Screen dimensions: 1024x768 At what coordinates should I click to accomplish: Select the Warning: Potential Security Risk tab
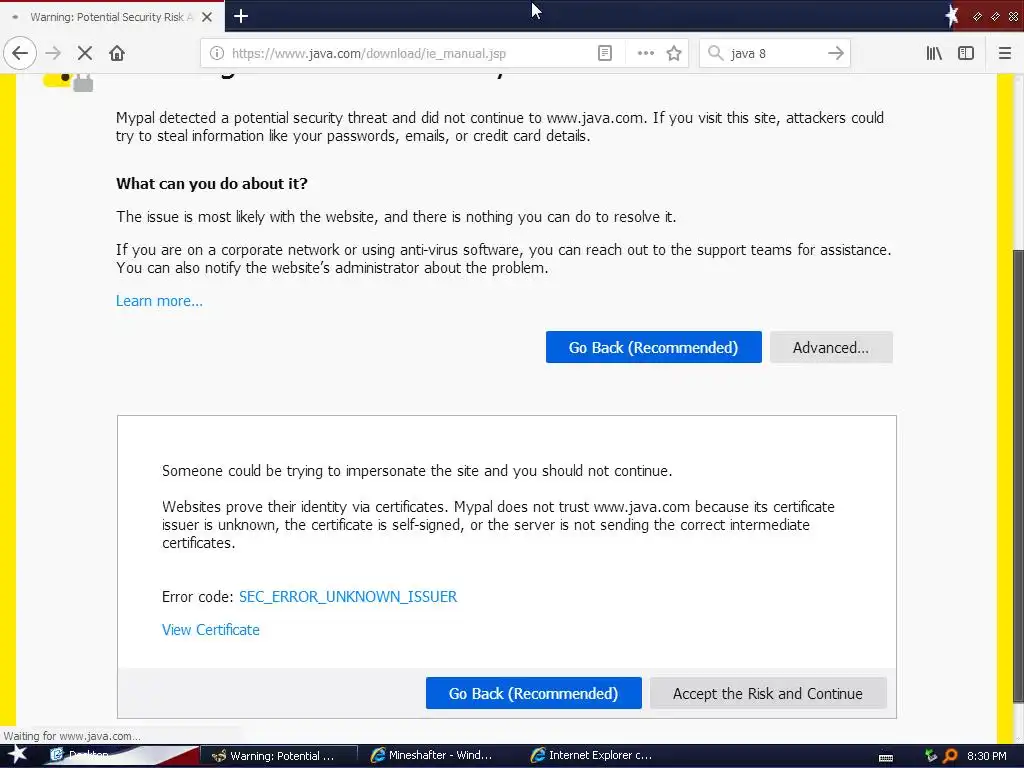112,17
